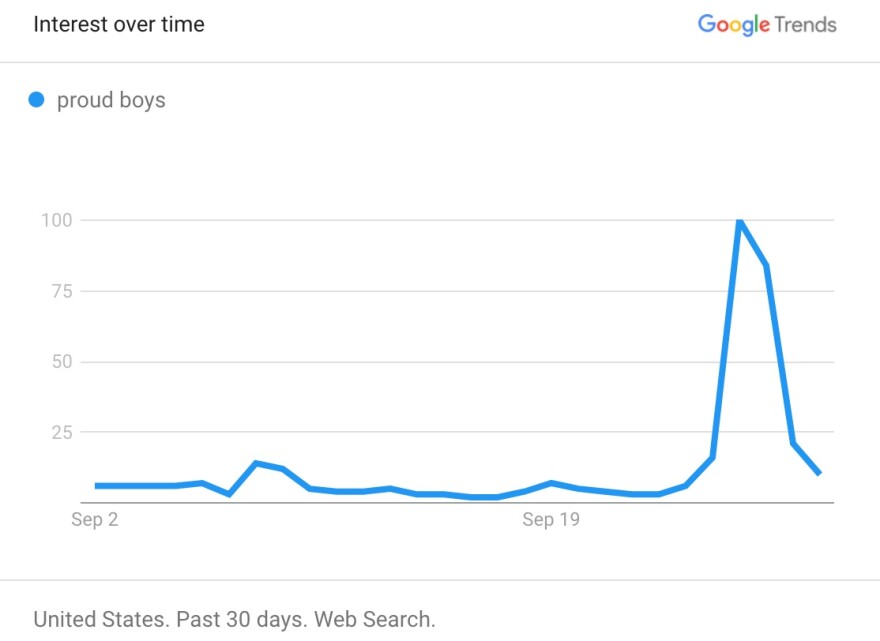
Task: Click the 50 y-axis label
Action: (62, 361)
